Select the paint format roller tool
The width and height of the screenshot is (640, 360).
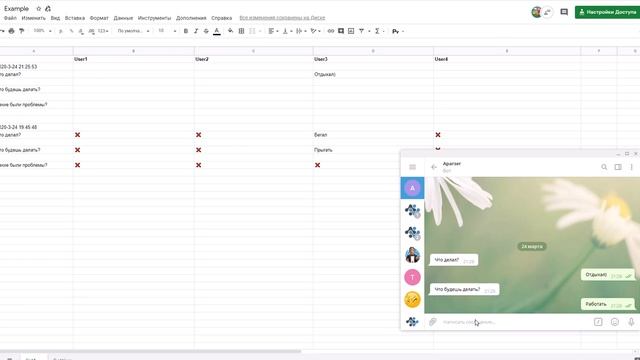pyautogui.click(x=22, y=31)
